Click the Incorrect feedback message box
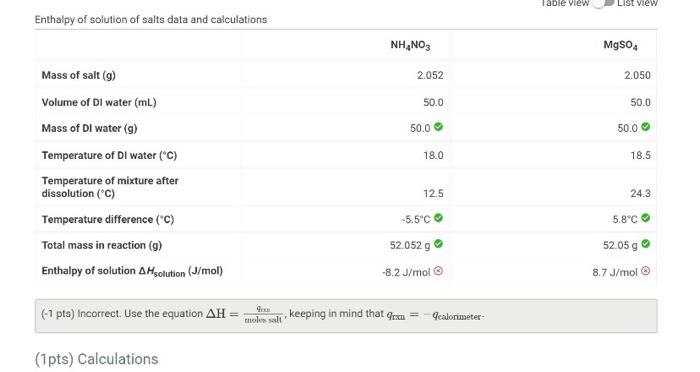 point(346,316)
